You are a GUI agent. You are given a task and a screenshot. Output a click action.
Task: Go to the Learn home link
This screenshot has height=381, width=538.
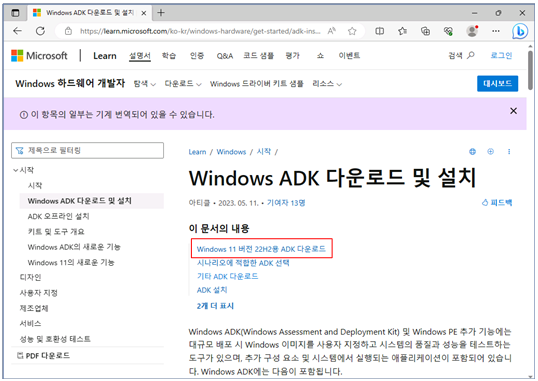tap(105, 56)
